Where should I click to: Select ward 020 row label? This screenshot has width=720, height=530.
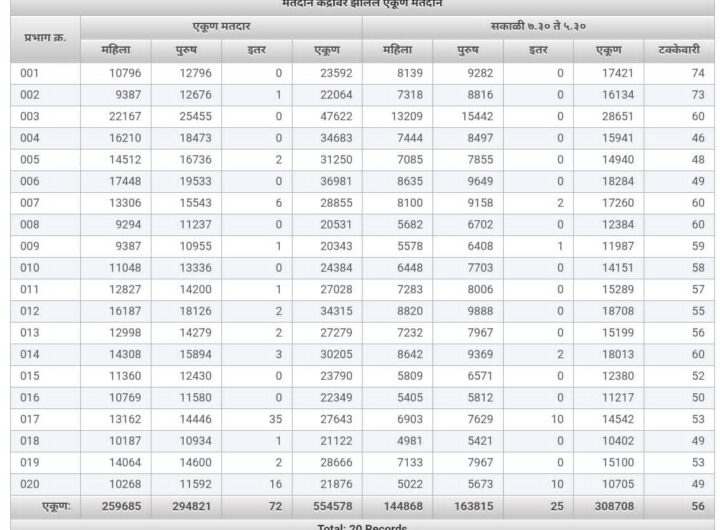(x=31, y=485)
